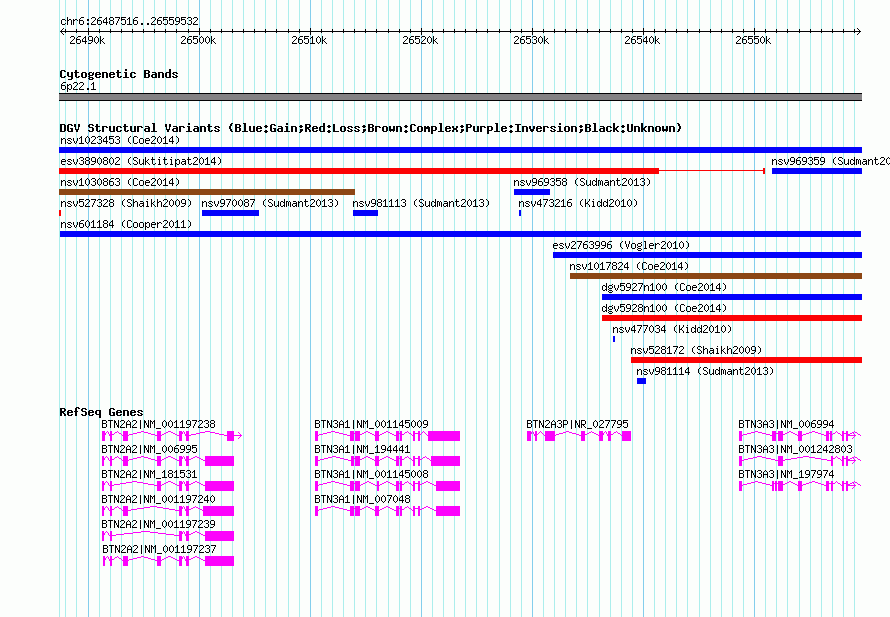Open the nsv477034 (Kidd2010) variant label

pyautogui.click(x=672, y=329)
